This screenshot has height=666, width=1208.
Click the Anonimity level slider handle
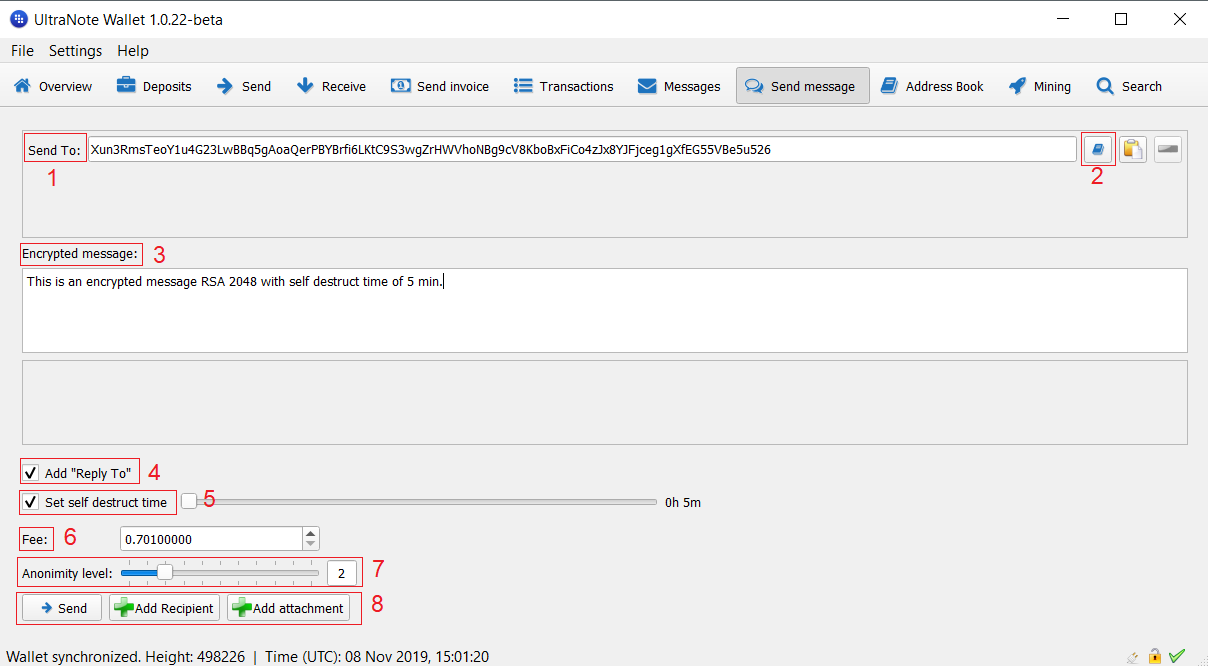click(165, 572)
